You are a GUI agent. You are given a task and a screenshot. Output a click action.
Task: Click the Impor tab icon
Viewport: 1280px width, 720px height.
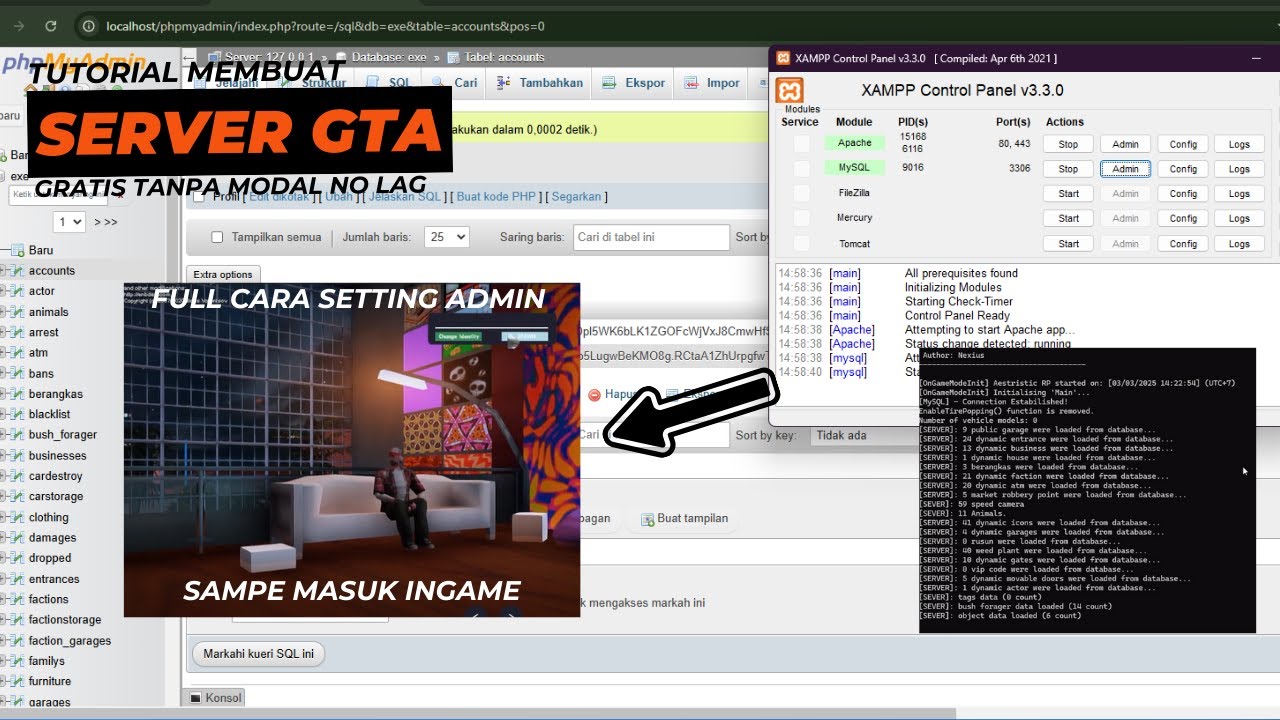click(x=693, y=83)
